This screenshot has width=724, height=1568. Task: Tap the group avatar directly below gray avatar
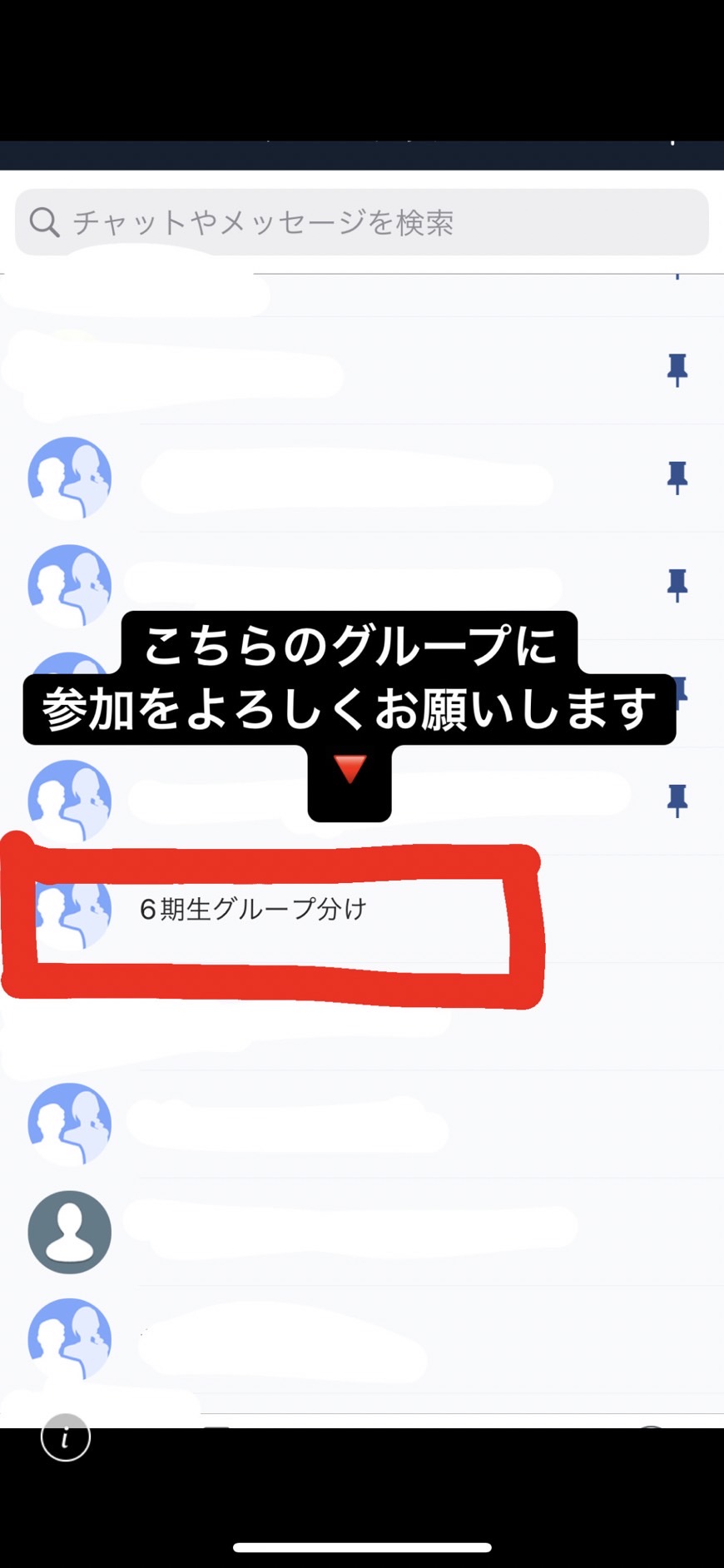[x=70, y=1340]
